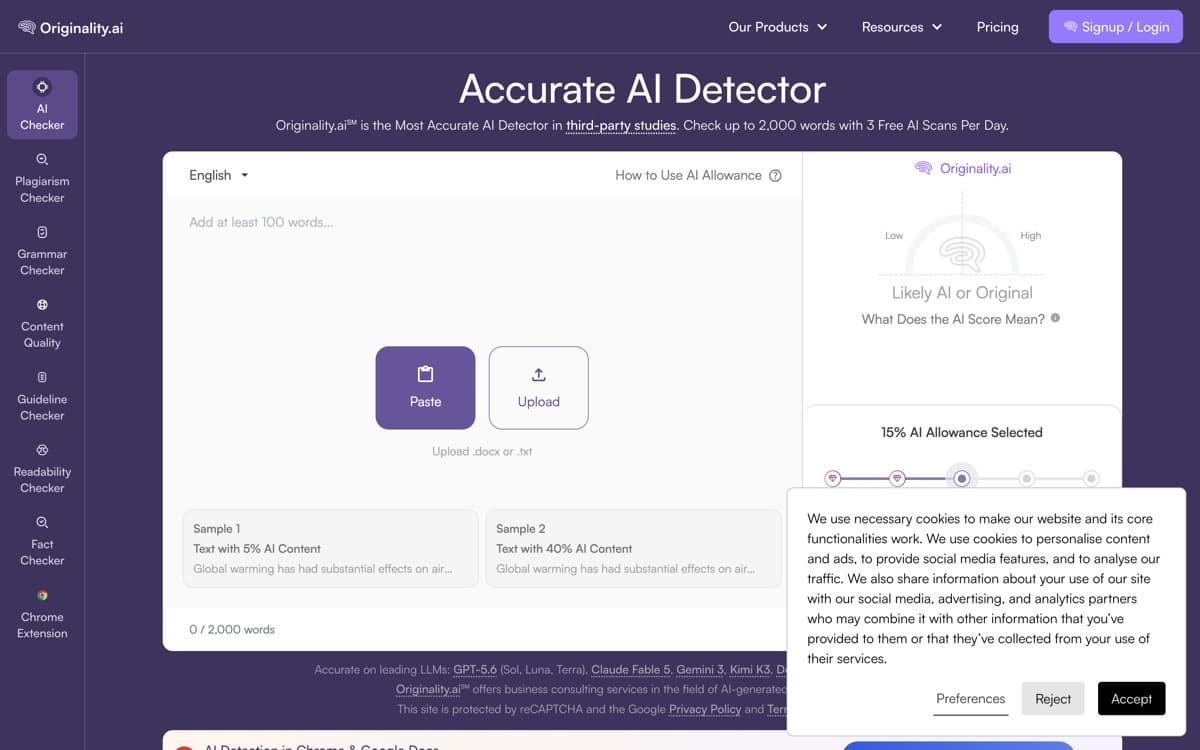Click the Originality.ai brain logo in header
1200x750 pixels.
[x=27, y=27]
